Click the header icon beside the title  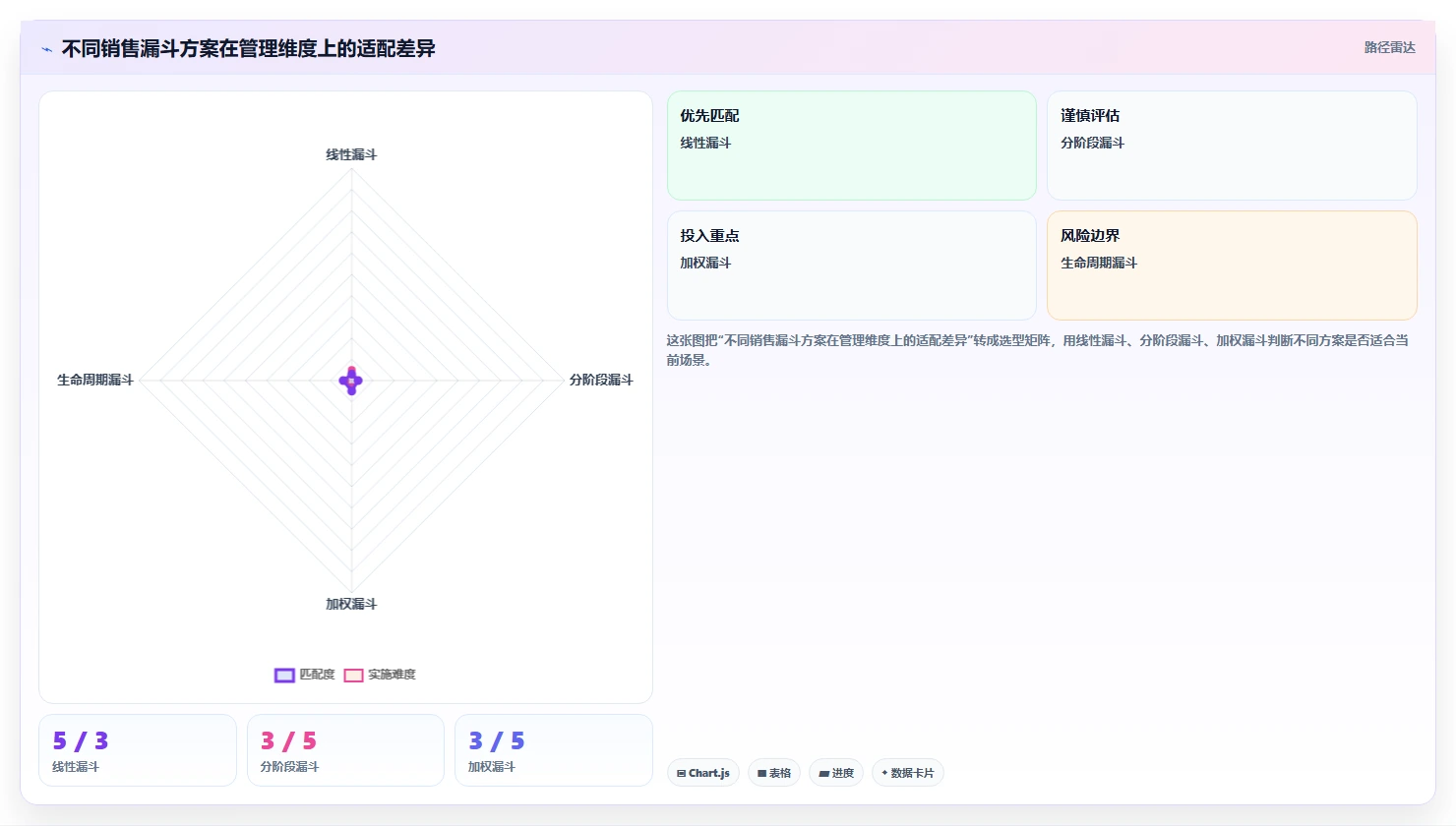[46, 49]
